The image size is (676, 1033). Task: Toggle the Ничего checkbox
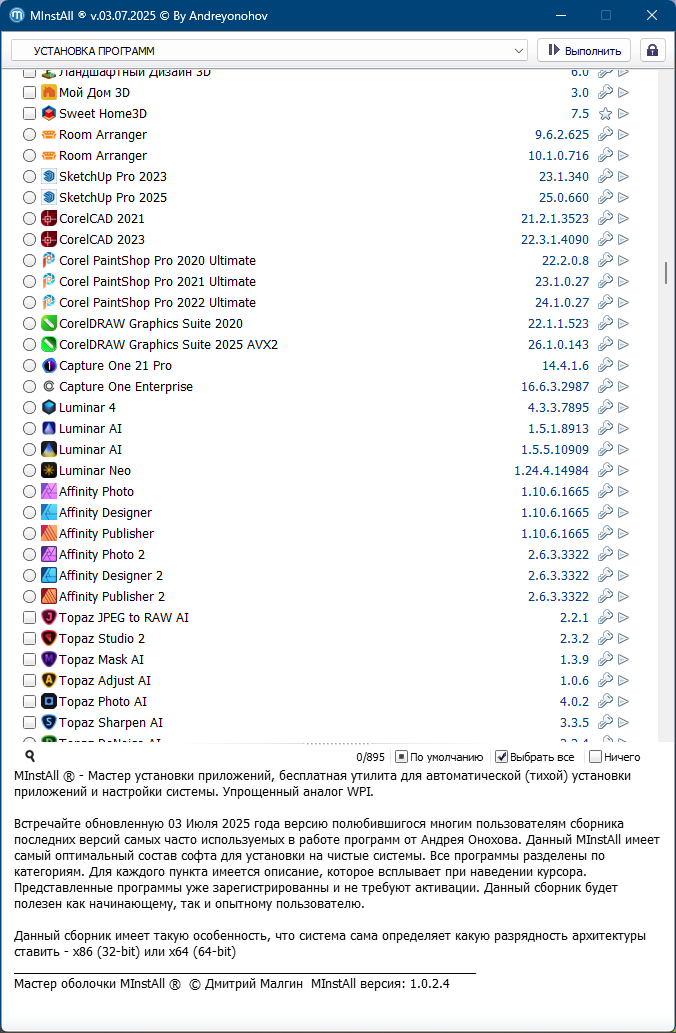[596, 757]
